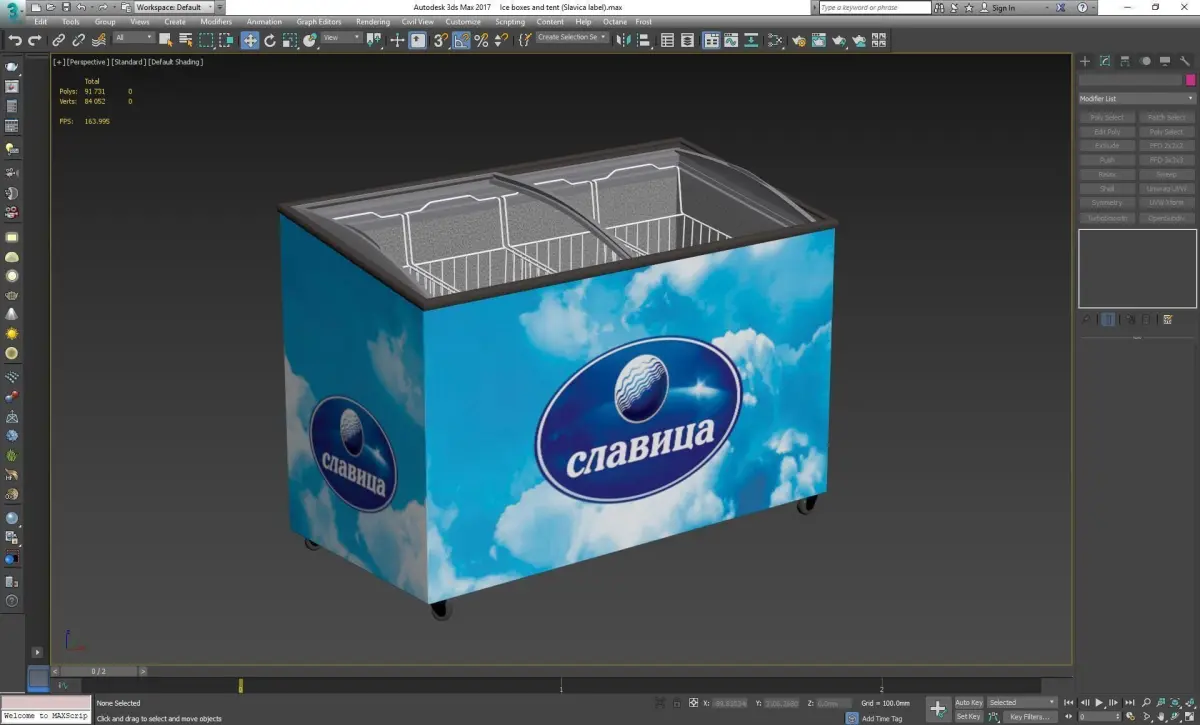Screen dimensions: 1200x725
Task: Toggle the Ribbon display button
Action: click(x=711, y=41)
